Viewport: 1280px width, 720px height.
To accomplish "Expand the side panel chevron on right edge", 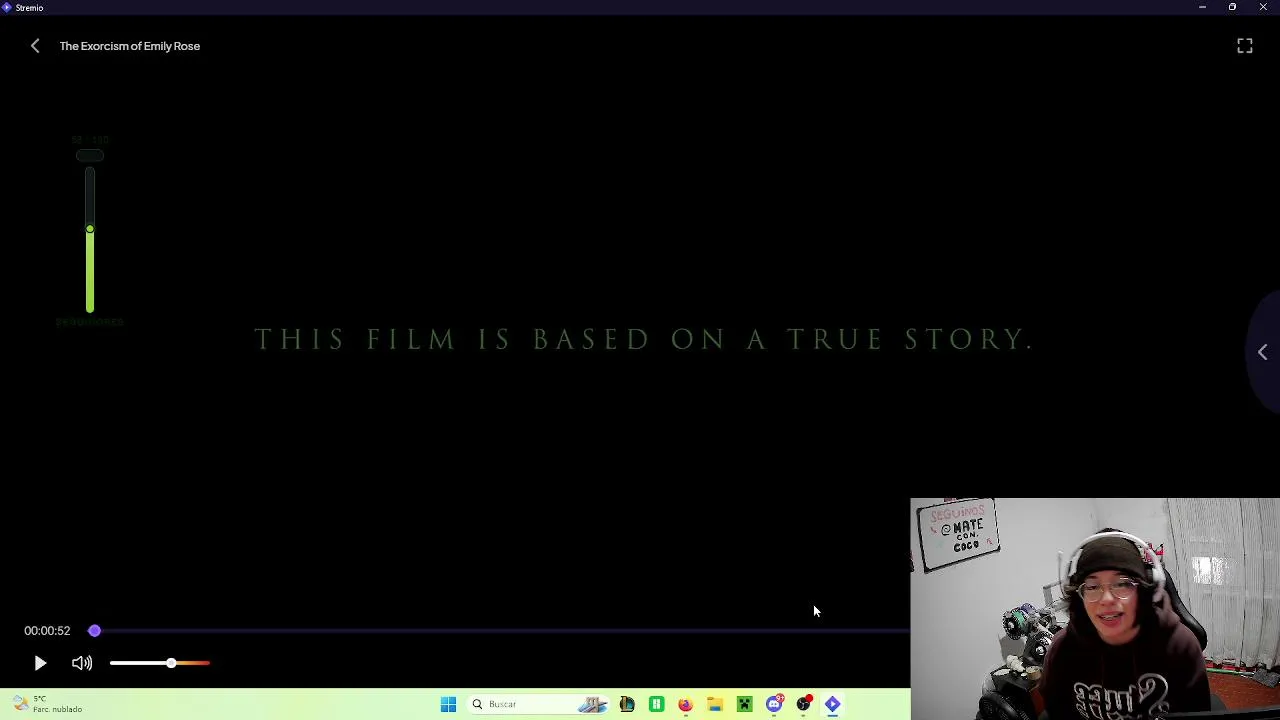I will click(x=1262, y=352).
